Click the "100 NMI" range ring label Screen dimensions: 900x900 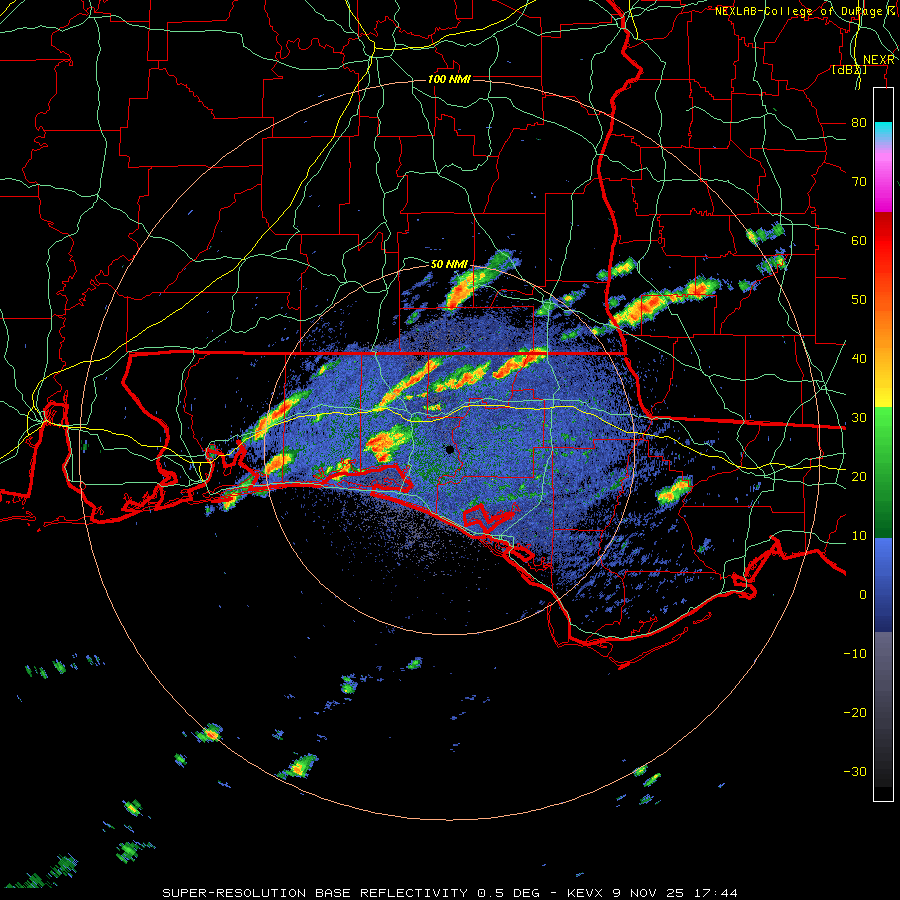449,79
